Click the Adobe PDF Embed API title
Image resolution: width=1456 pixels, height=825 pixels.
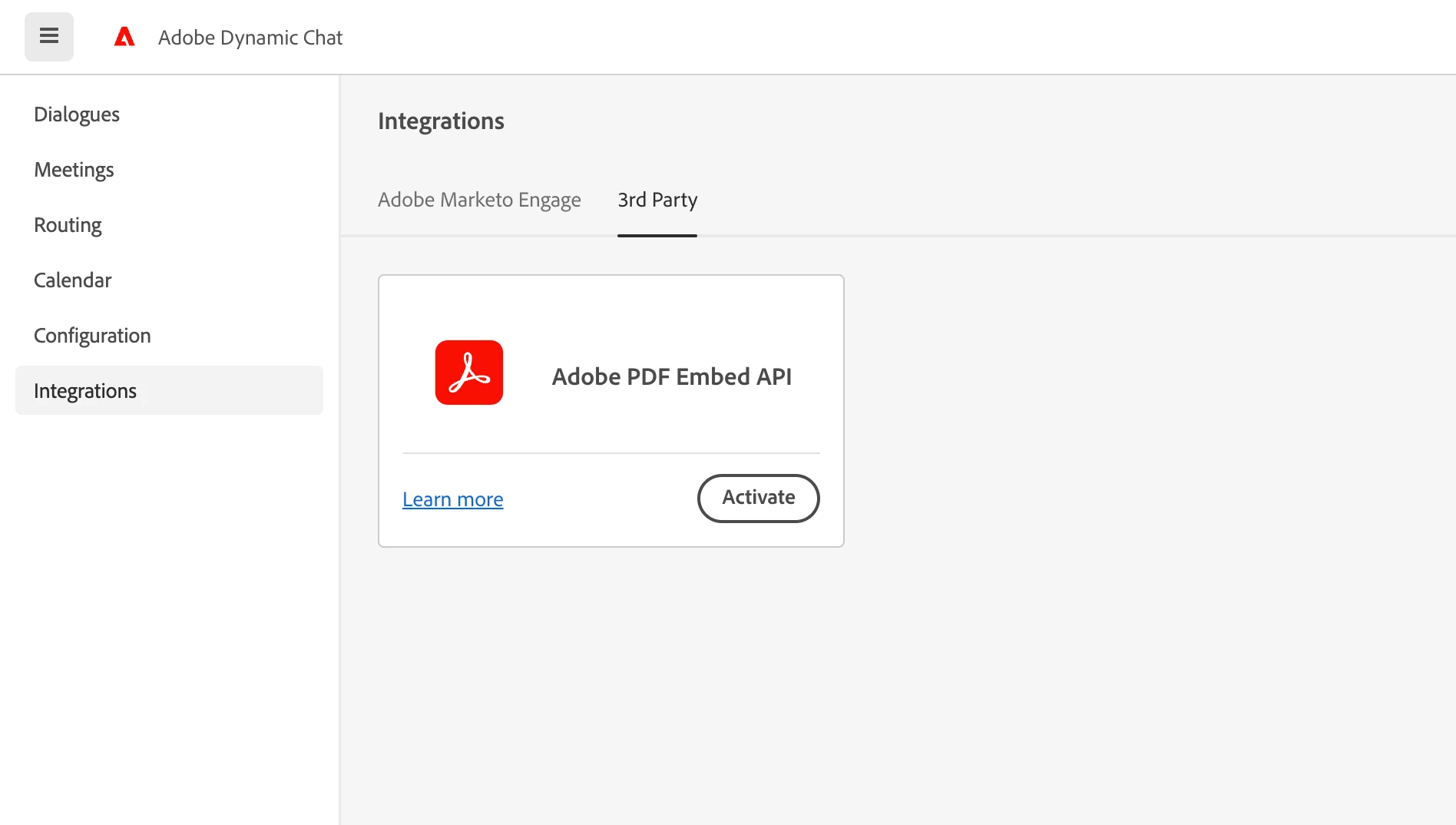(672, 376)
